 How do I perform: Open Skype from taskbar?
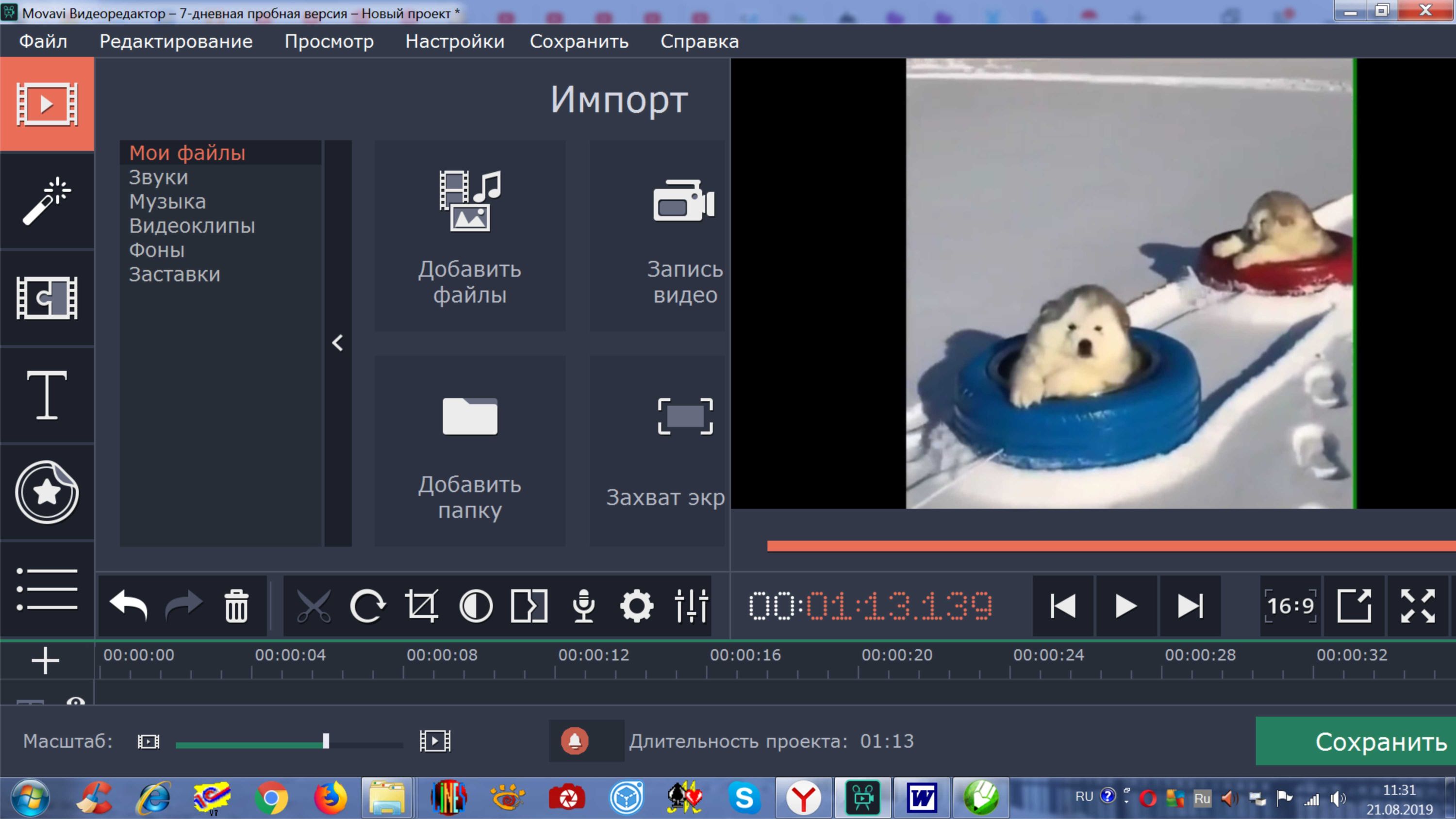click(x=744, y=798)
